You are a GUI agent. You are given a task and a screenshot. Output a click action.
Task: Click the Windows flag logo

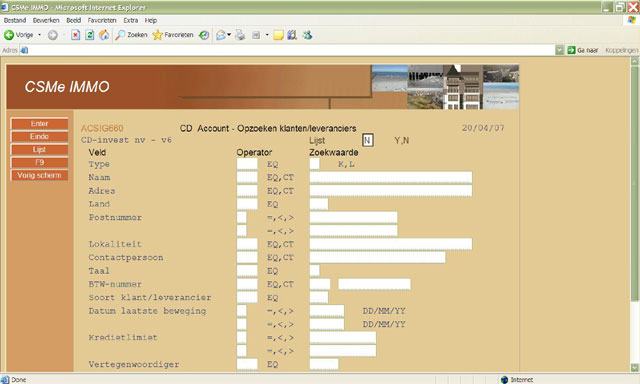coord(632,20)
